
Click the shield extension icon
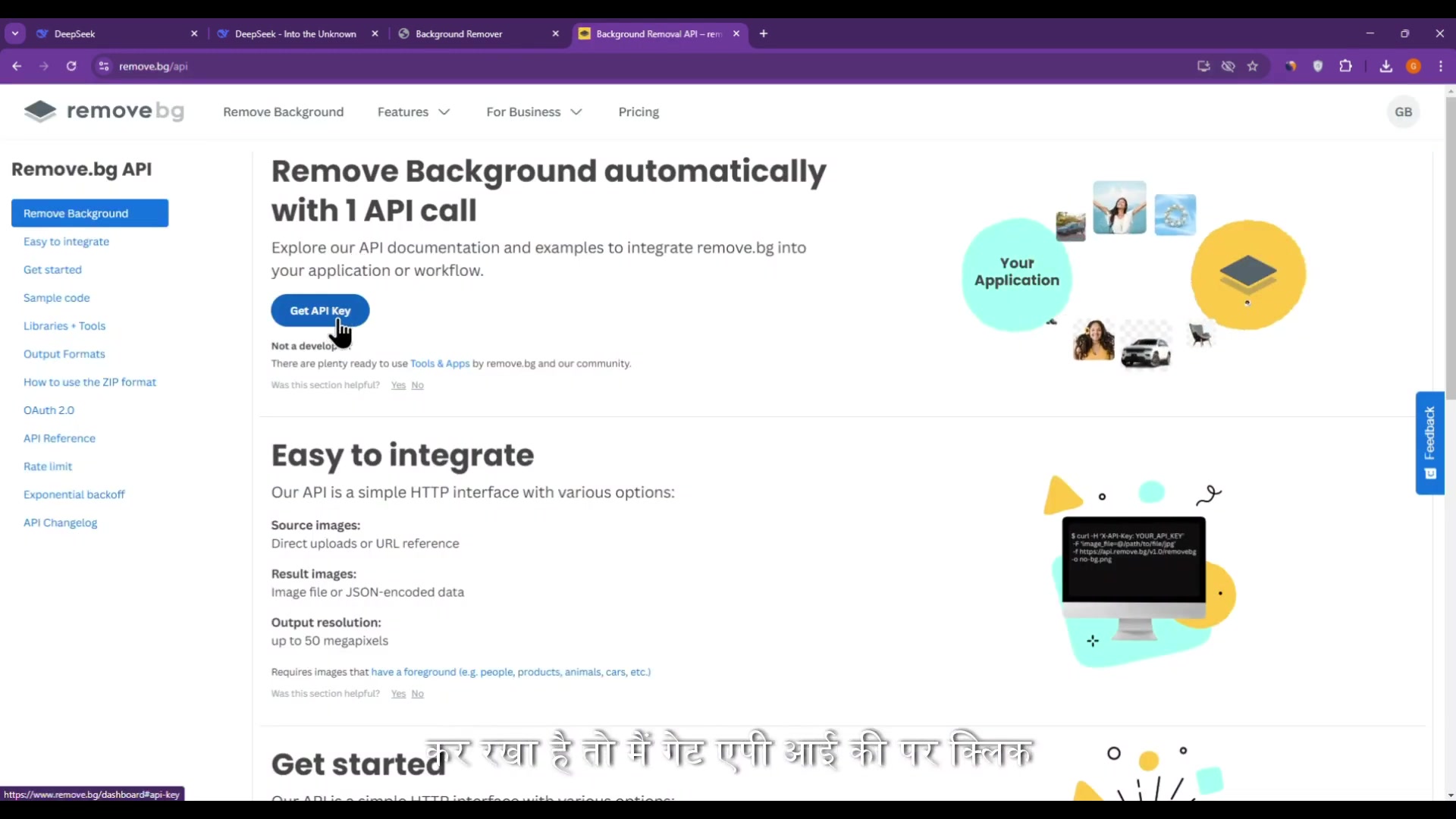click(x=1318, y=66)
